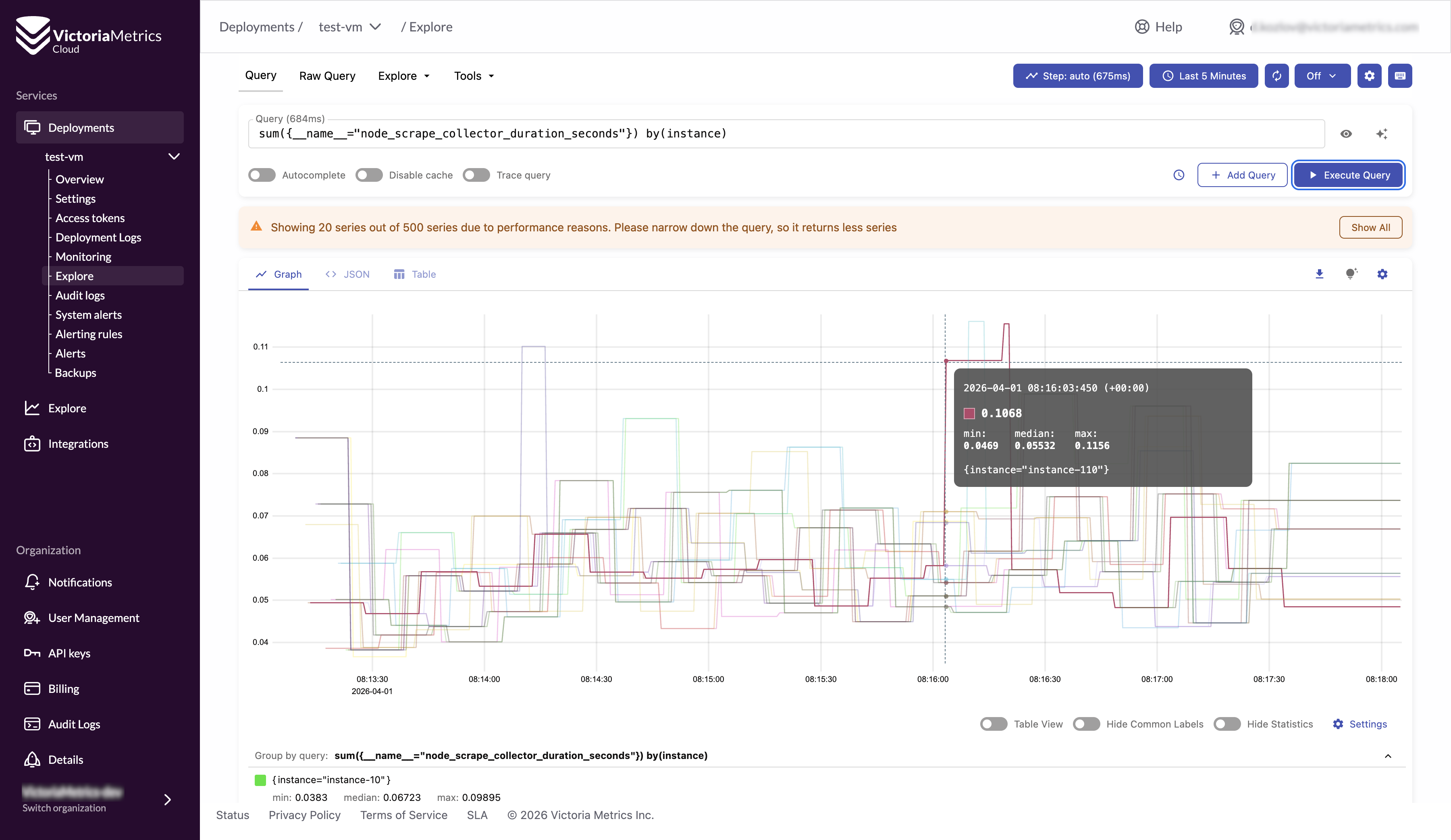Enable Hide Common Labels toggle
The width and height of the screenshot is (1451, 840).
(1086, 724)
